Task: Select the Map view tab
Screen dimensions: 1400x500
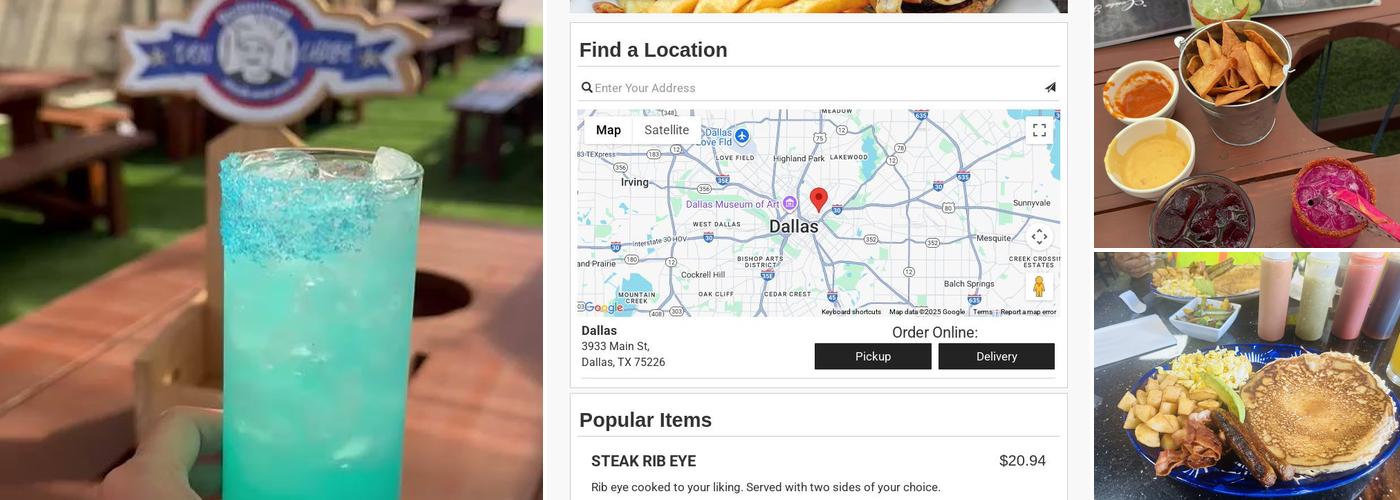Action: [x=608, y=130]
